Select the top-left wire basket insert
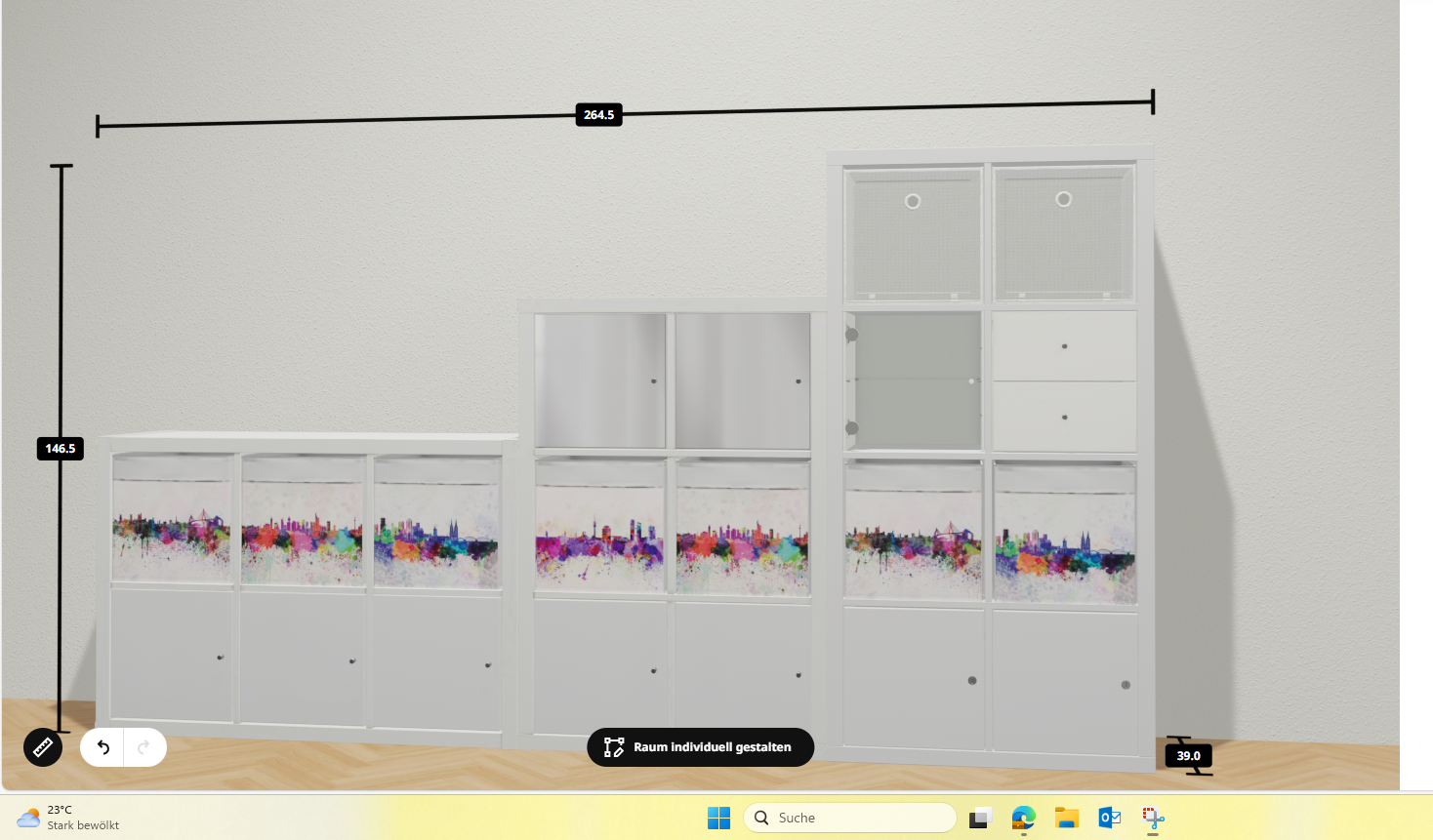This screenshot has height=840, width=1433. point(913,234)
